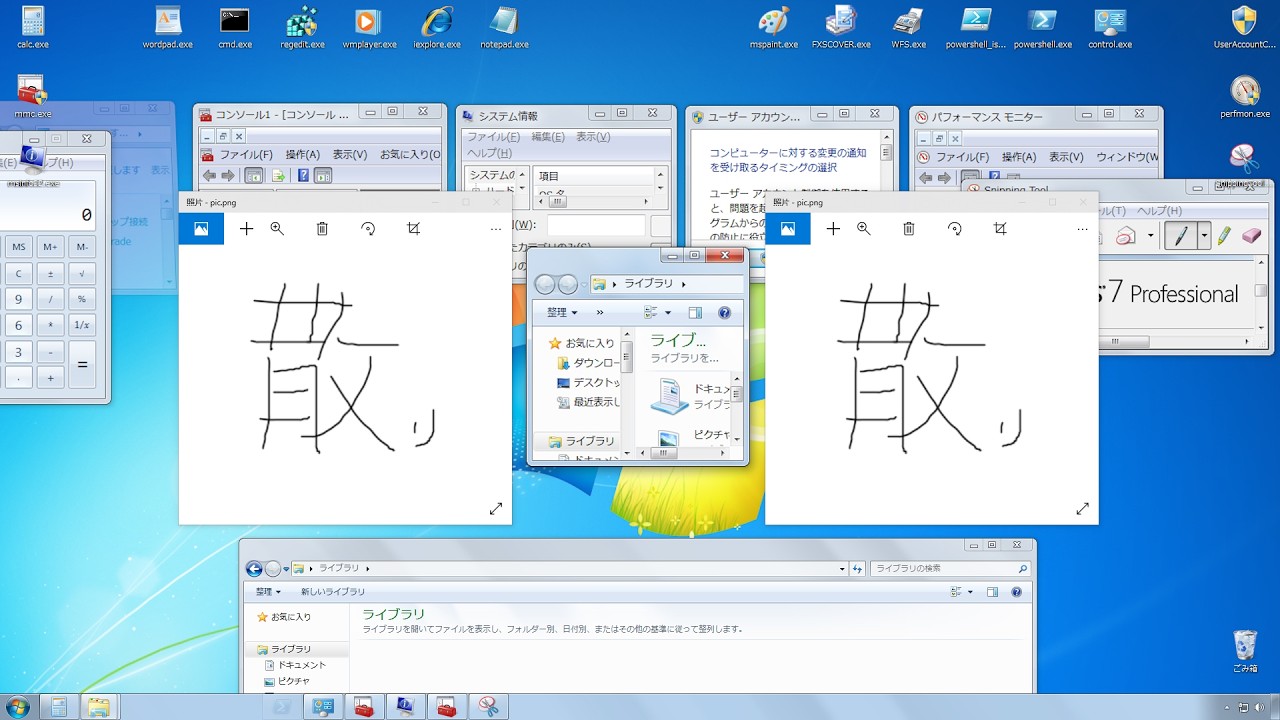Click crop icon in left Photos window

tap(414, 229)
